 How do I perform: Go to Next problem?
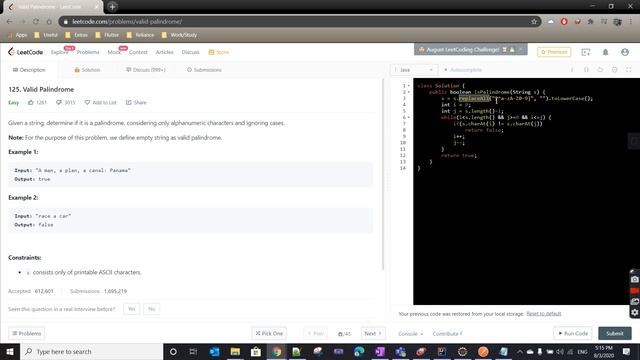tap(373, 333)
